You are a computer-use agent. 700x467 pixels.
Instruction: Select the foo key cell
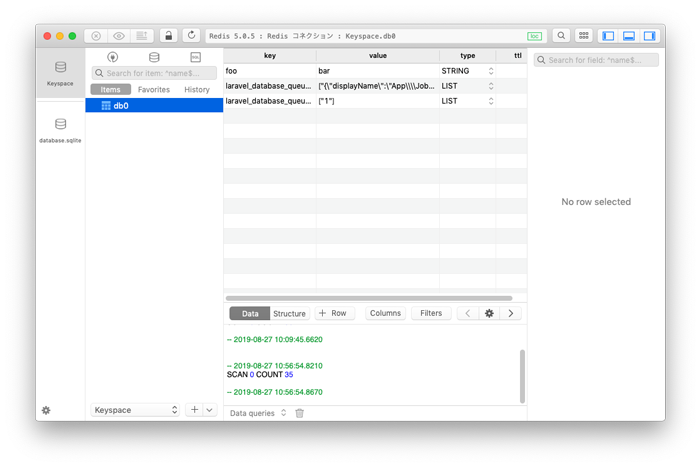coord(270,71)
